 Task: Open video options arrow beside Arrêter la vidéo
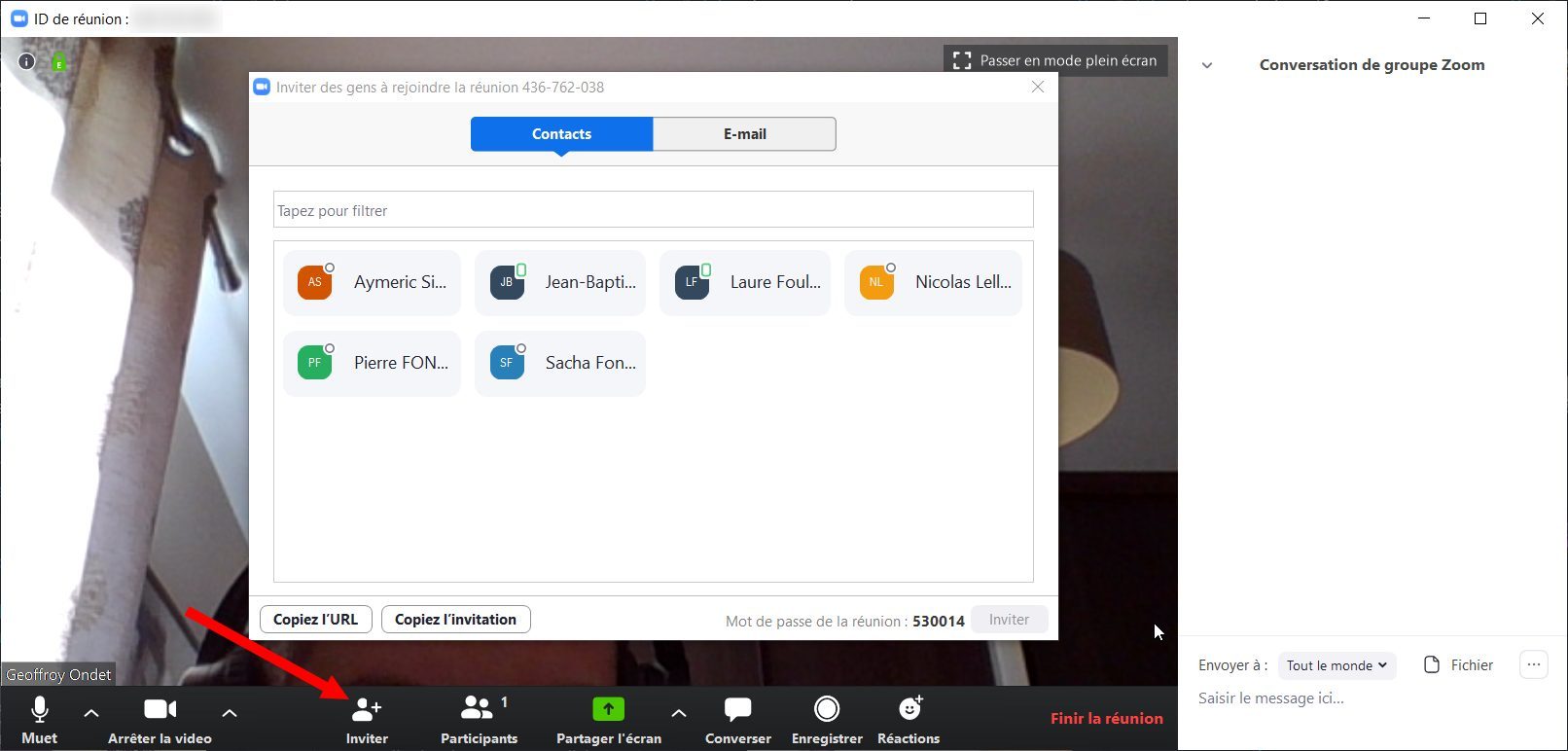[230, 713]
